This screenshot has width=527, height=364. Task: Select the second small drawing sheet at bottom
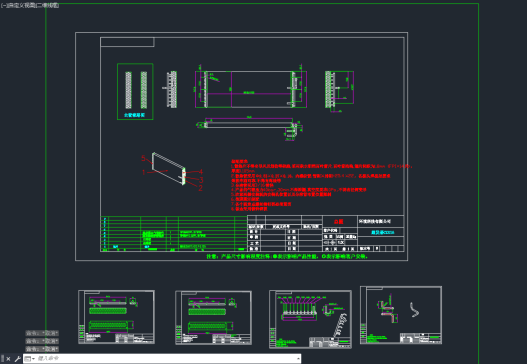point(213,318)
